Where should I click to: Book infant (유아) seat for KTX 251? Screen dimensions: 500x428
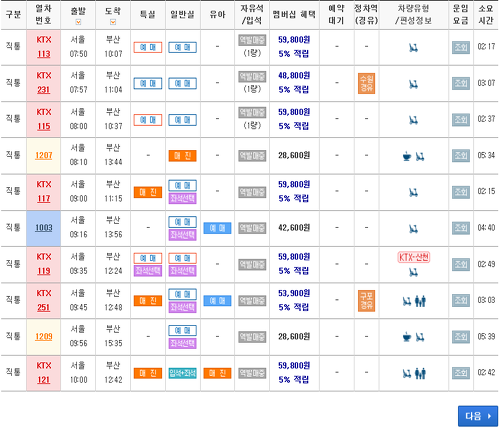[217, 301]
